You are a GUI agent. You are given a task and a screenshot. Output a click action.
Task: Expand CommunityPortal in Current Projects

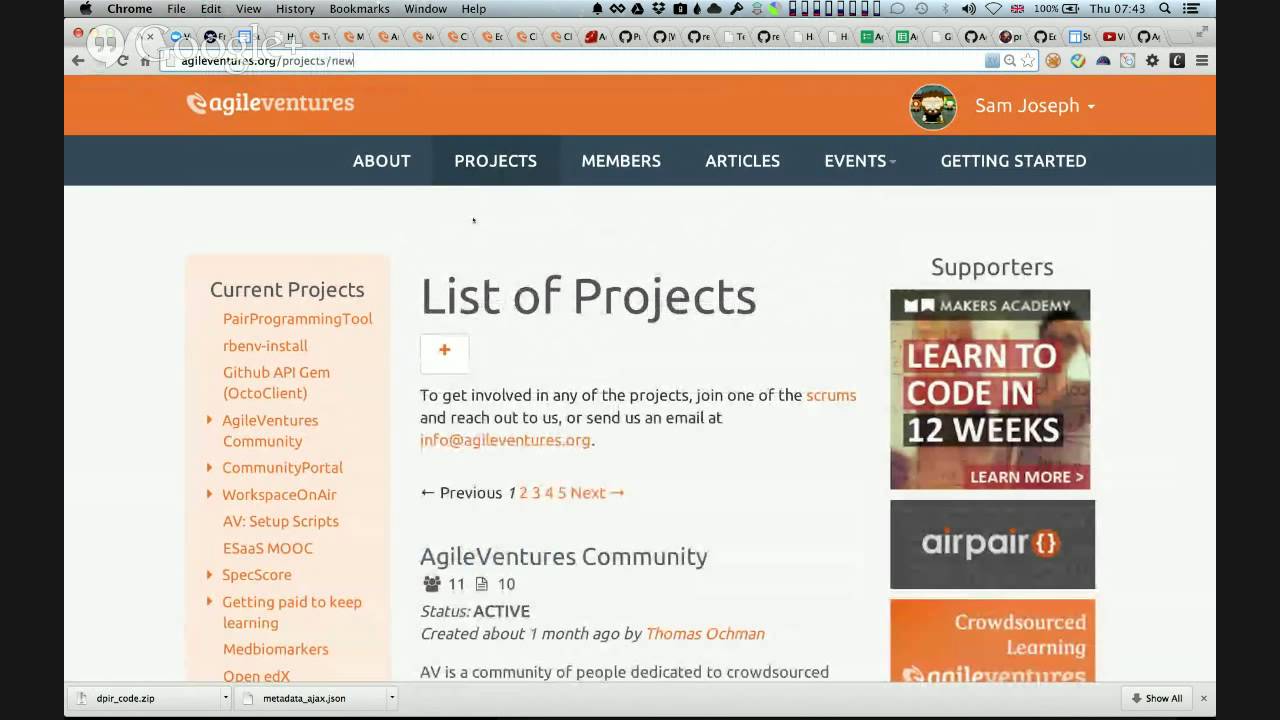point(209,468)
